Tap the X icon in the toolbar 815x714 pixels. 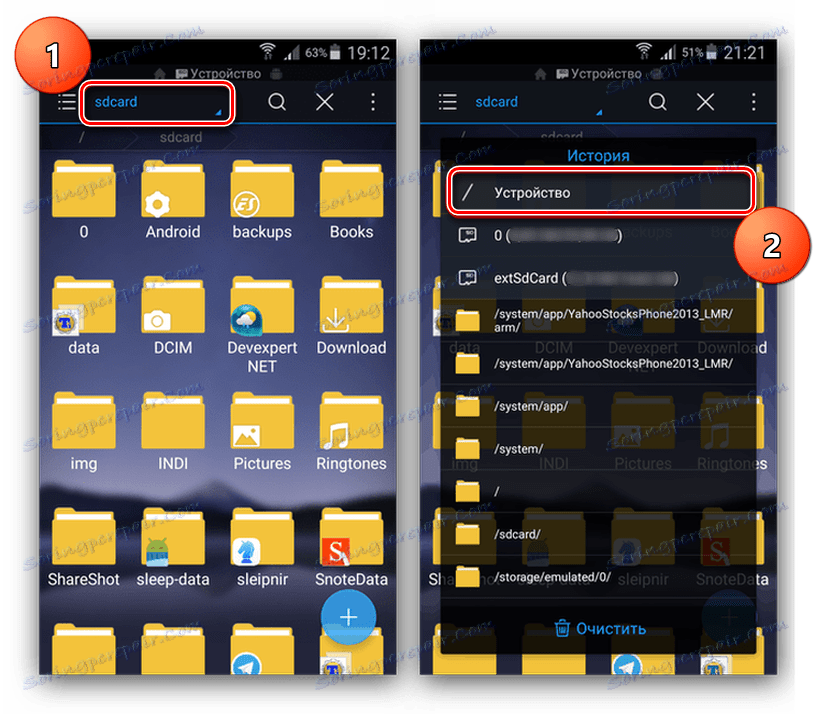click(x=324, y=102)
